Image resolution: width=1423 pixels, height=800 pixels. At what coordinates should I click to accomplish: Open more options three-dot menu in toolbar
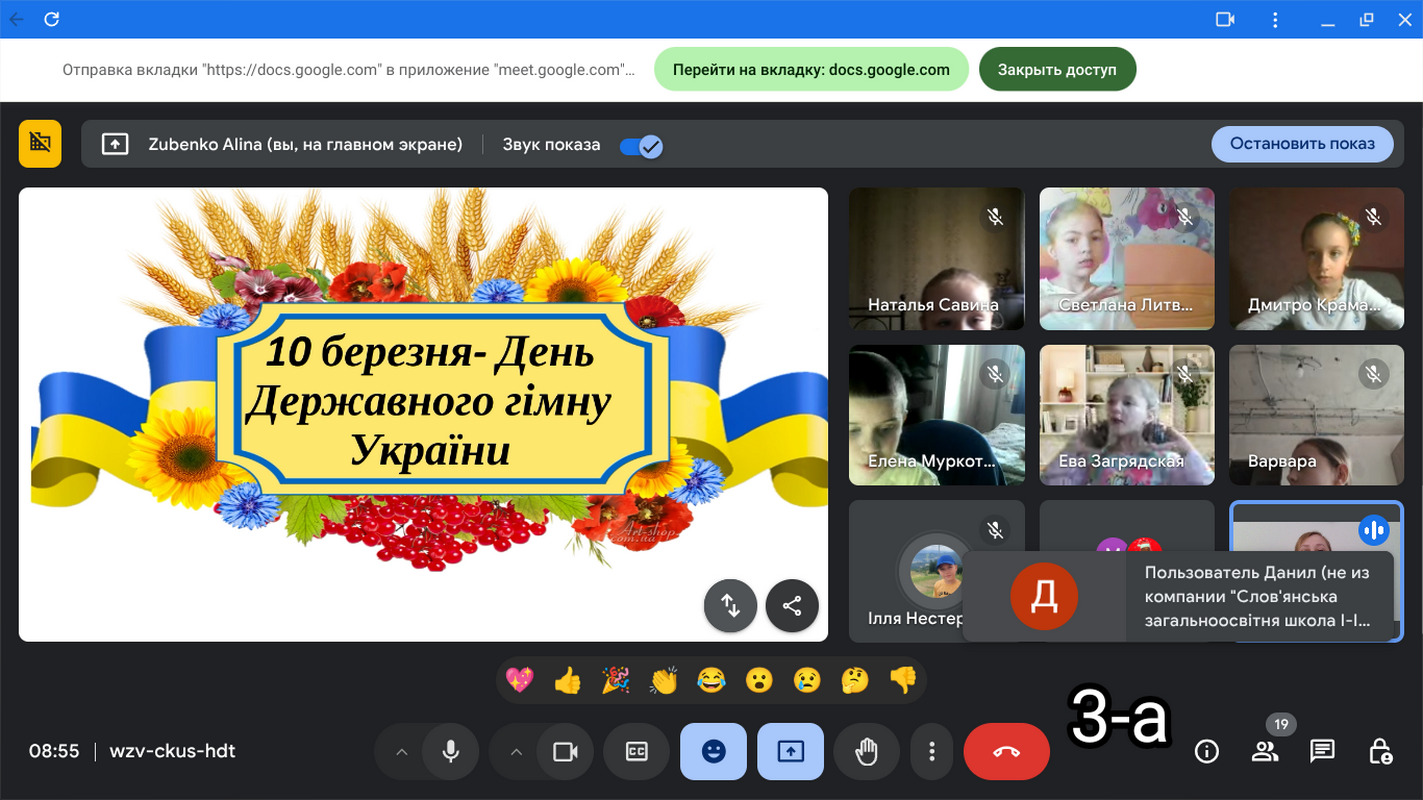tap(932, 751)
